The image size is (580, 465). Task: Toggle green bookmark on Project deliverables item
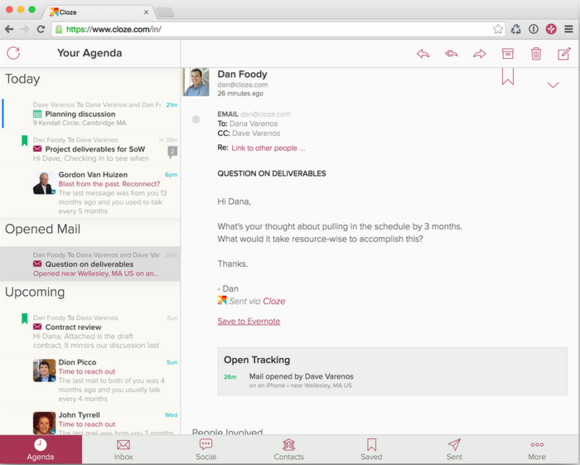coord(24,141)
